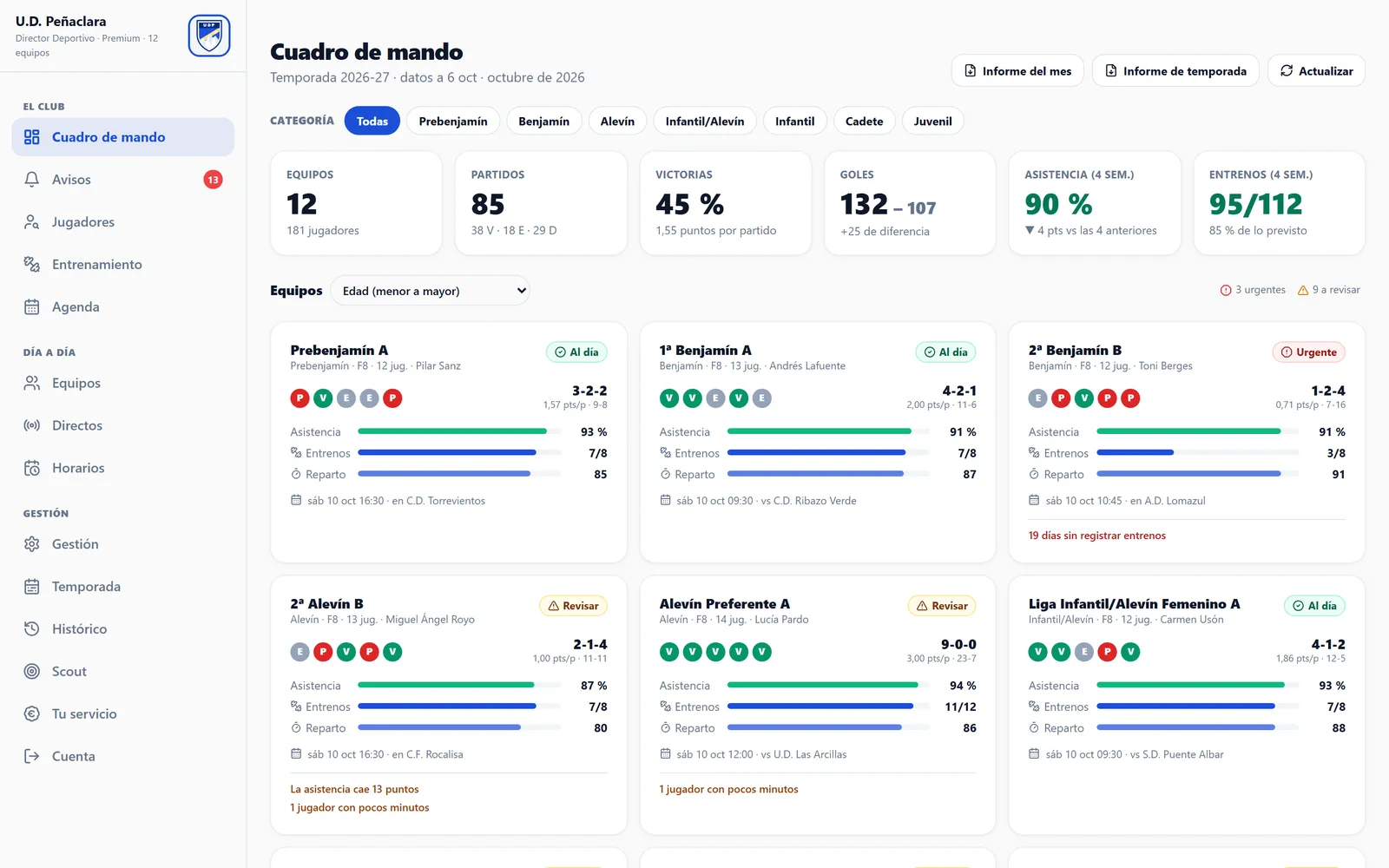
Task: Open the Equipos people icon
Action: tap(32, 383)
